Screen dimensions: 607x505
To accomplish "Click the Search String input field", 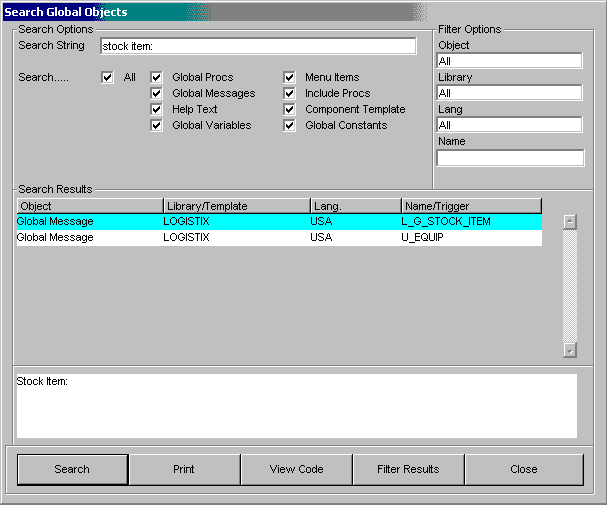I will 258,46.
